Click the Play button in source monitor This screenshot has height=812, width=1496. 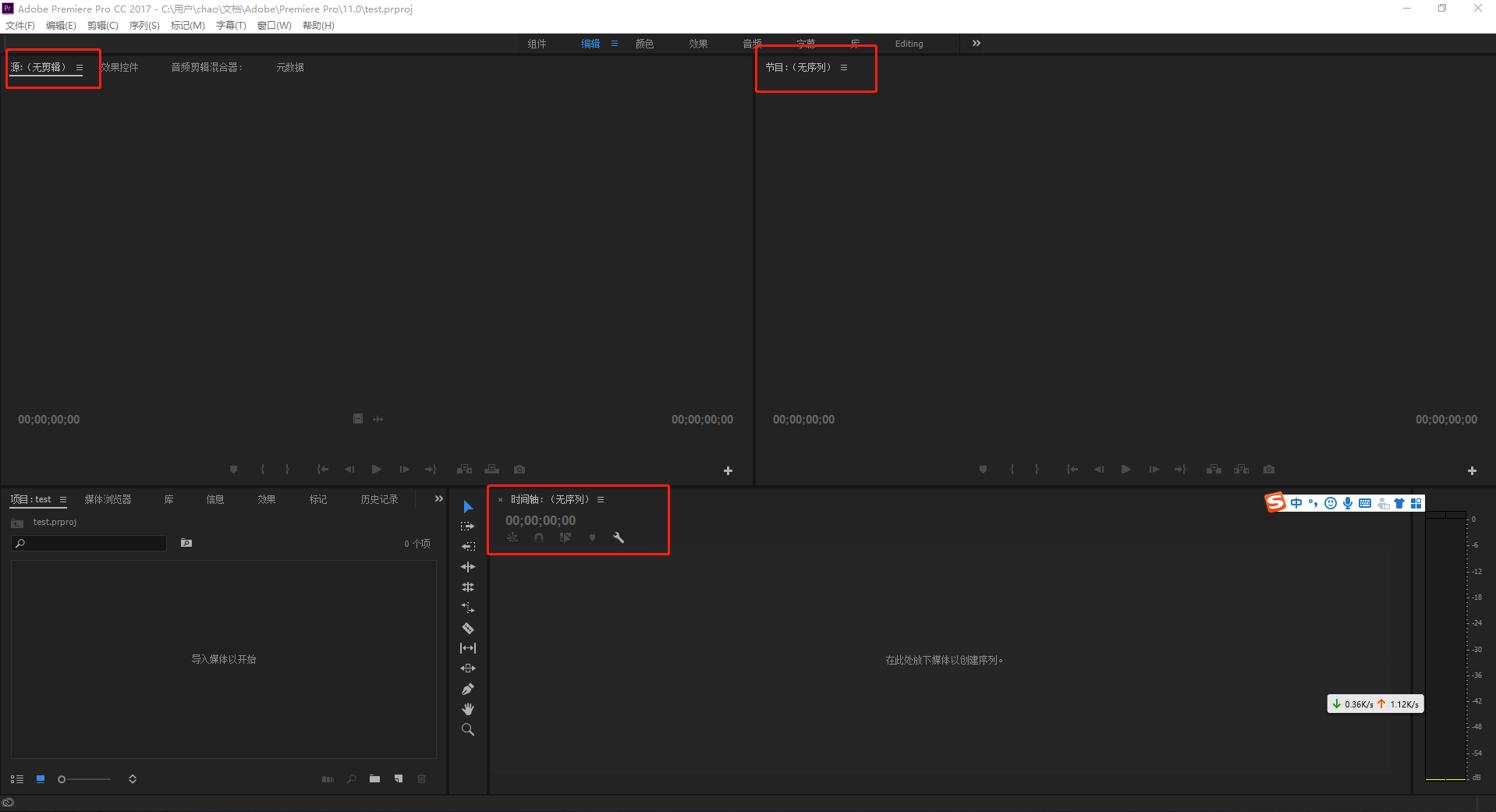point(376,469)
